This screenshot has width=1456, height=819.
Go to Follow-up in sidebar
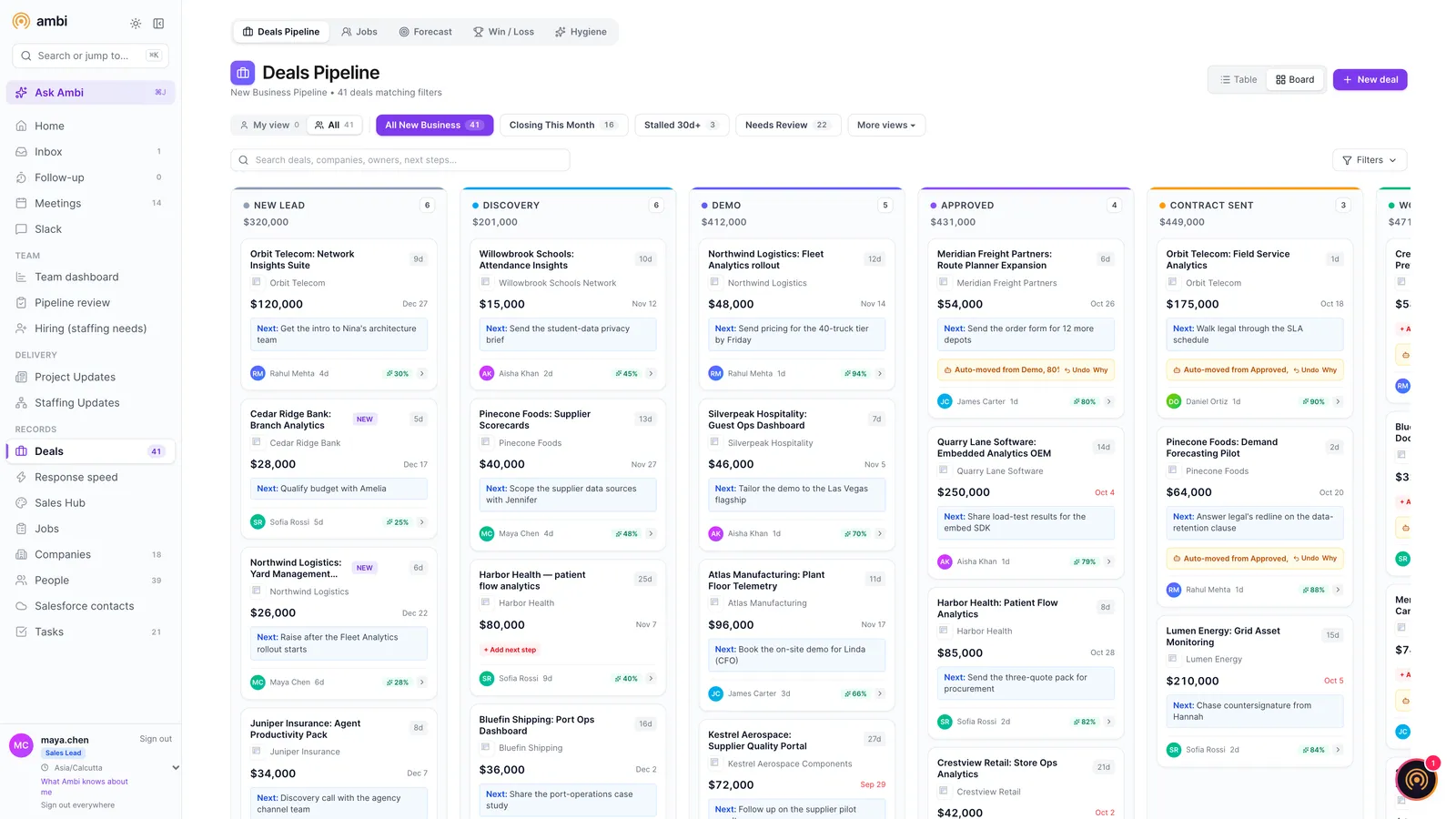coord(90,177)
